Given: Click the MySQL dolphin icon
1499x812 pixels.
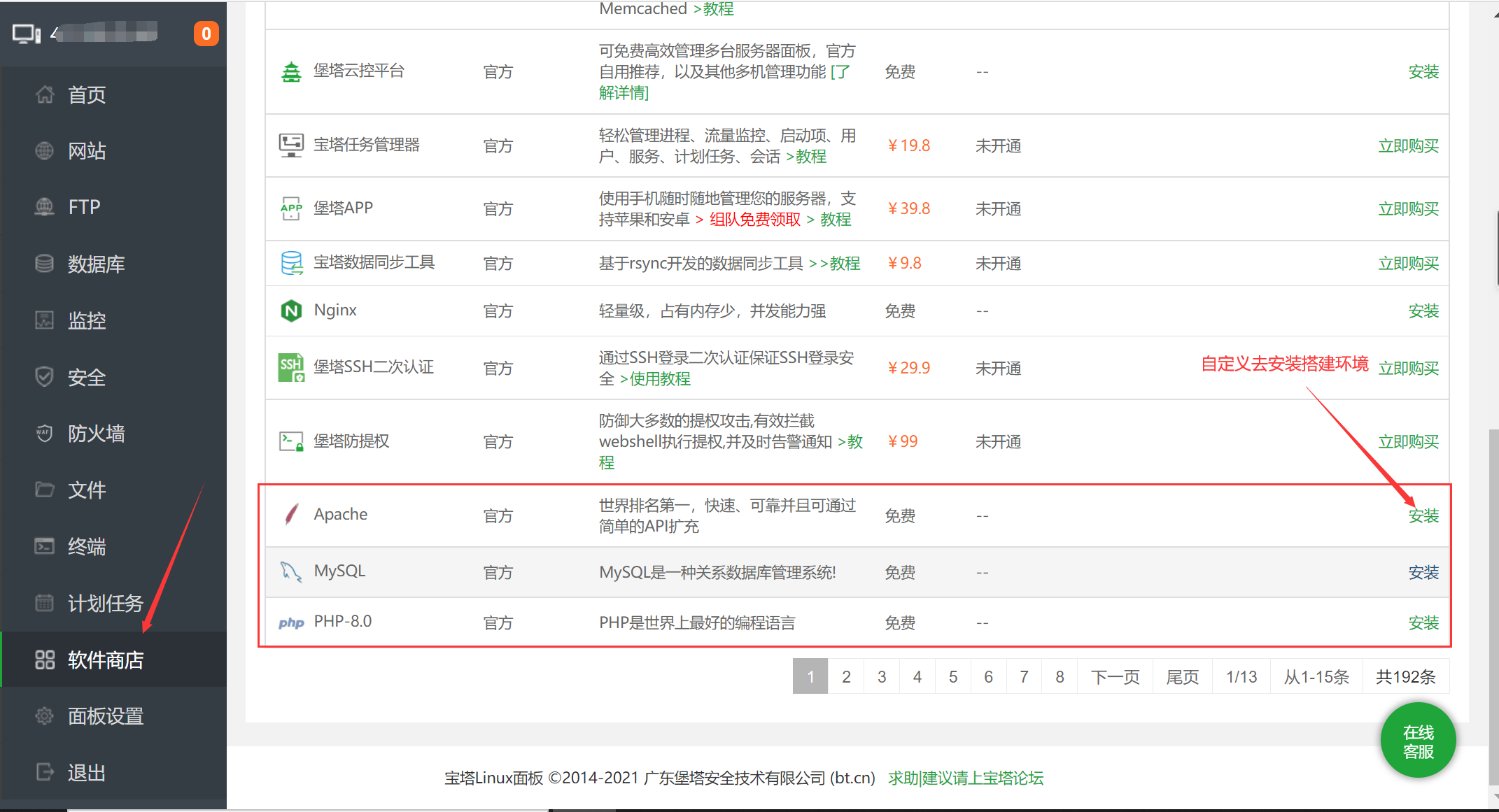Looking at the screenshot, I should click(x=291, y=572).
